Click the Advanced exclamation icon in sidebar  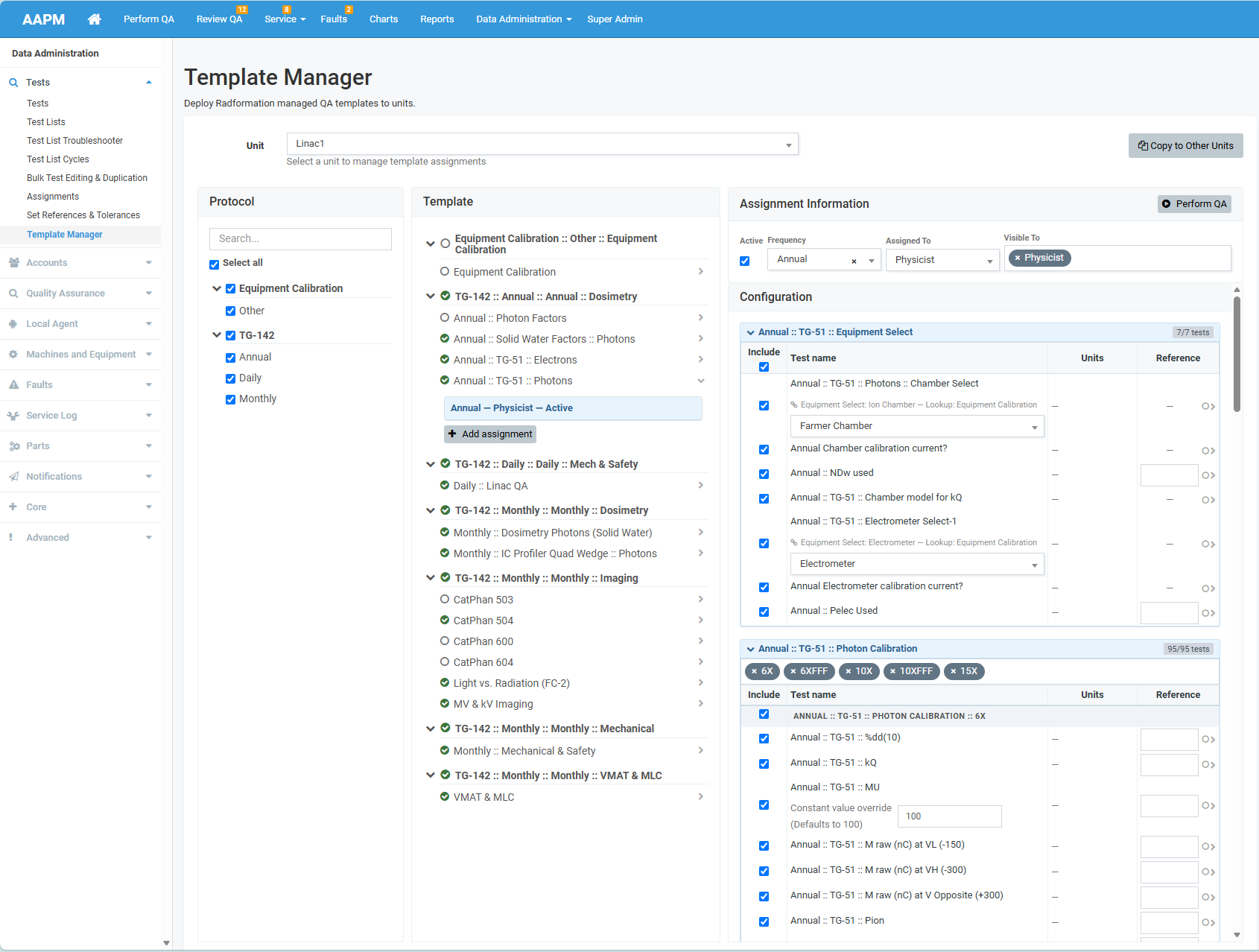(x=10, y=537)
